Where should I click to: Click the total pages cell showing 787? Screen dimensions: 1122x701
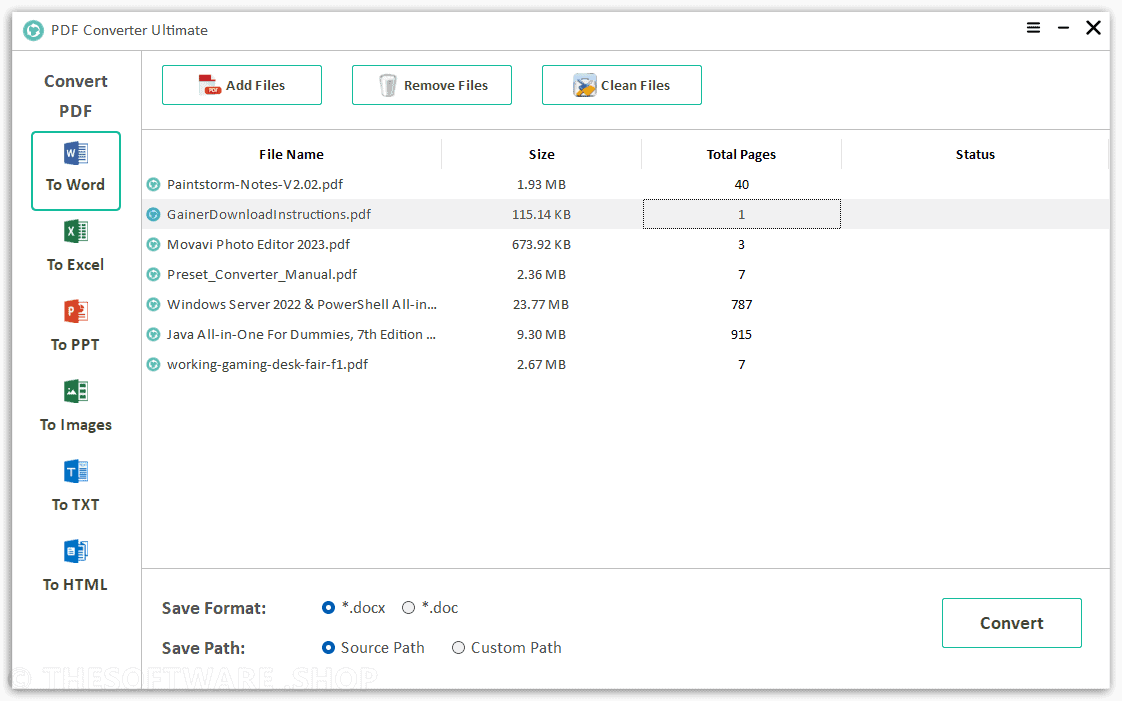pos(741,305)
